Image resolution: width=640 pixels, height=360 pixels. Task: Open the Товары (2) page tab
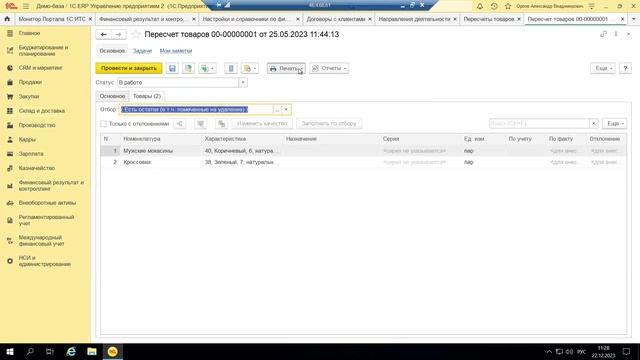[147, 96]
